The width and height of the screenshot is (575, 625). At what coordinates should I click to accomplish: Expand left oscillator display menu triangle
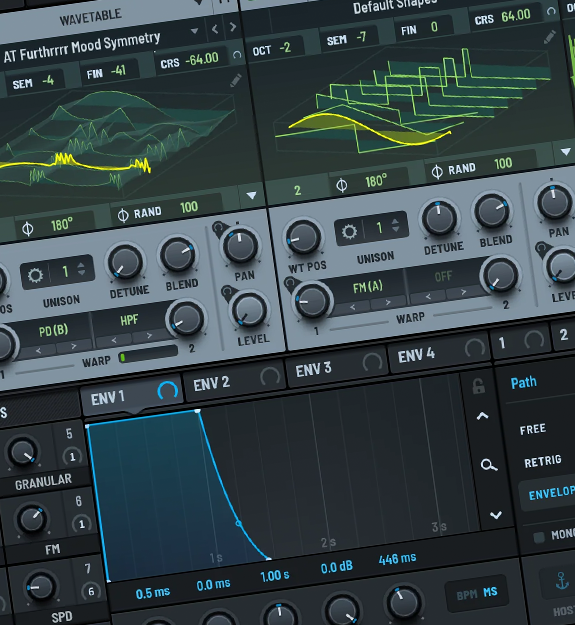click(x=251, y=195)
